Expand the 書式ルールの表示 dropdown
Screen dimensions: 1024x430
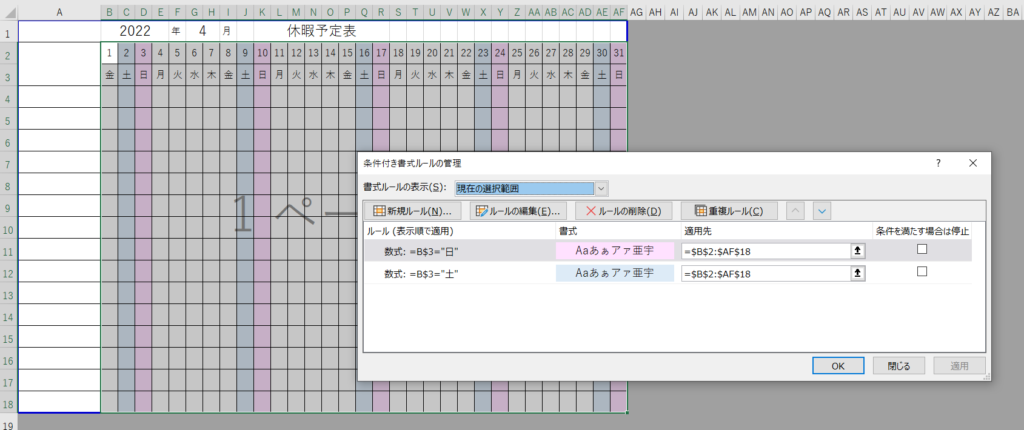601,188
